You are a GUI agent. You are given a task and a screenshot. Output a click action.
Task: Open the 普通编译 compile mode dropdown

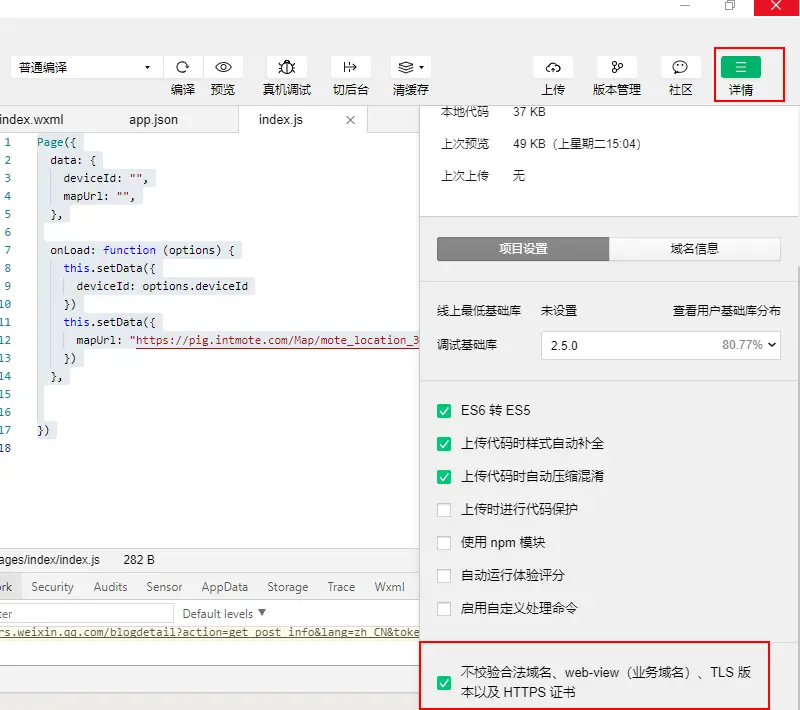86,67
